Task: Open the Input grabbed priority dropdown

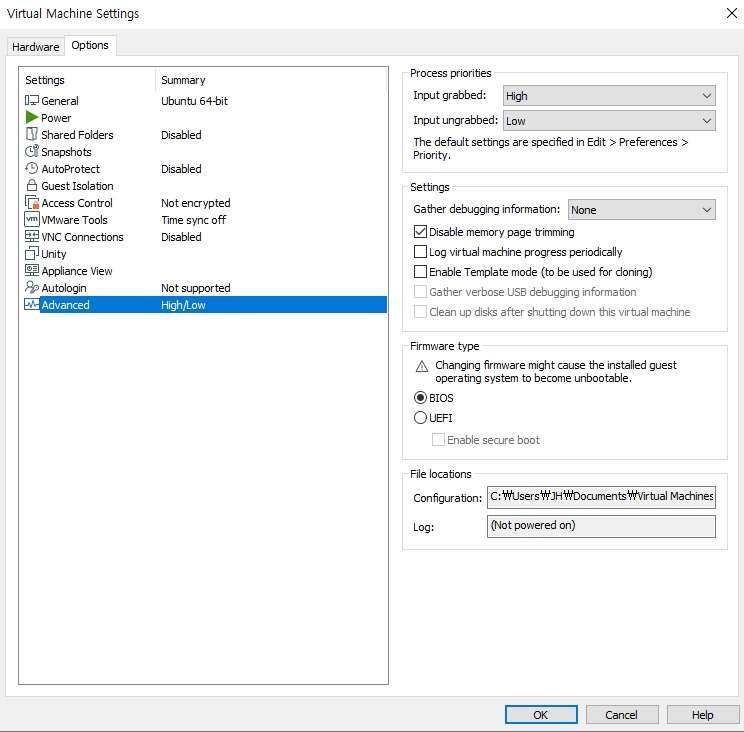Action: [x=609, y=96]
